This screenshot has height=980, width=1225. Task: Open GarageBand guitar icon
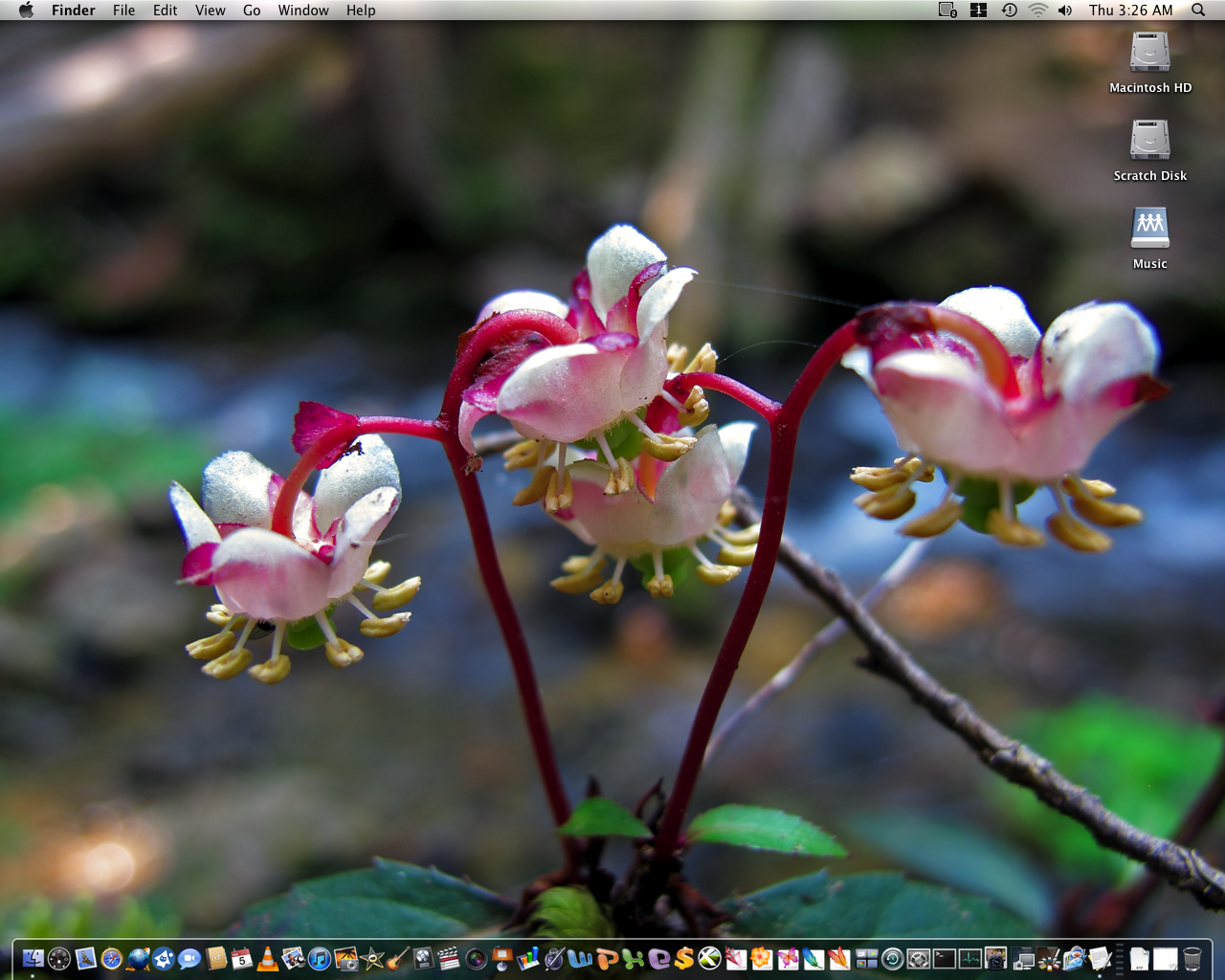point(398,958)
